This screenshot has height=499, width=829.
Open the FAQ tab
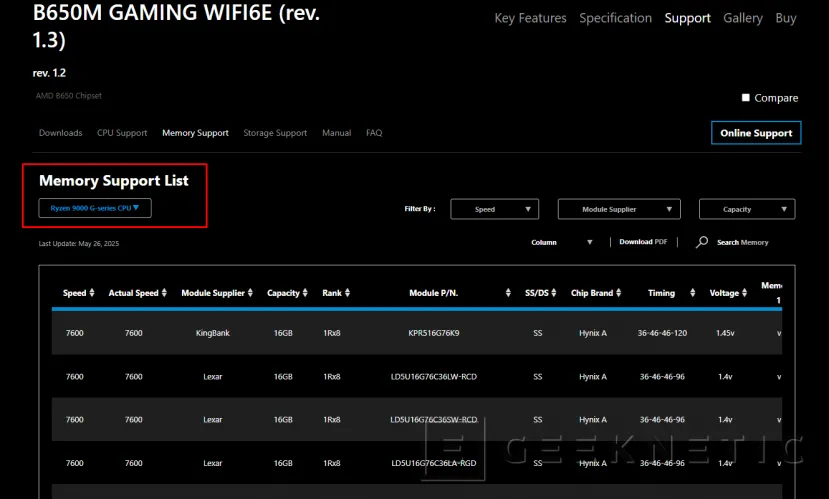pyautogui.click(x=374, y=133)
